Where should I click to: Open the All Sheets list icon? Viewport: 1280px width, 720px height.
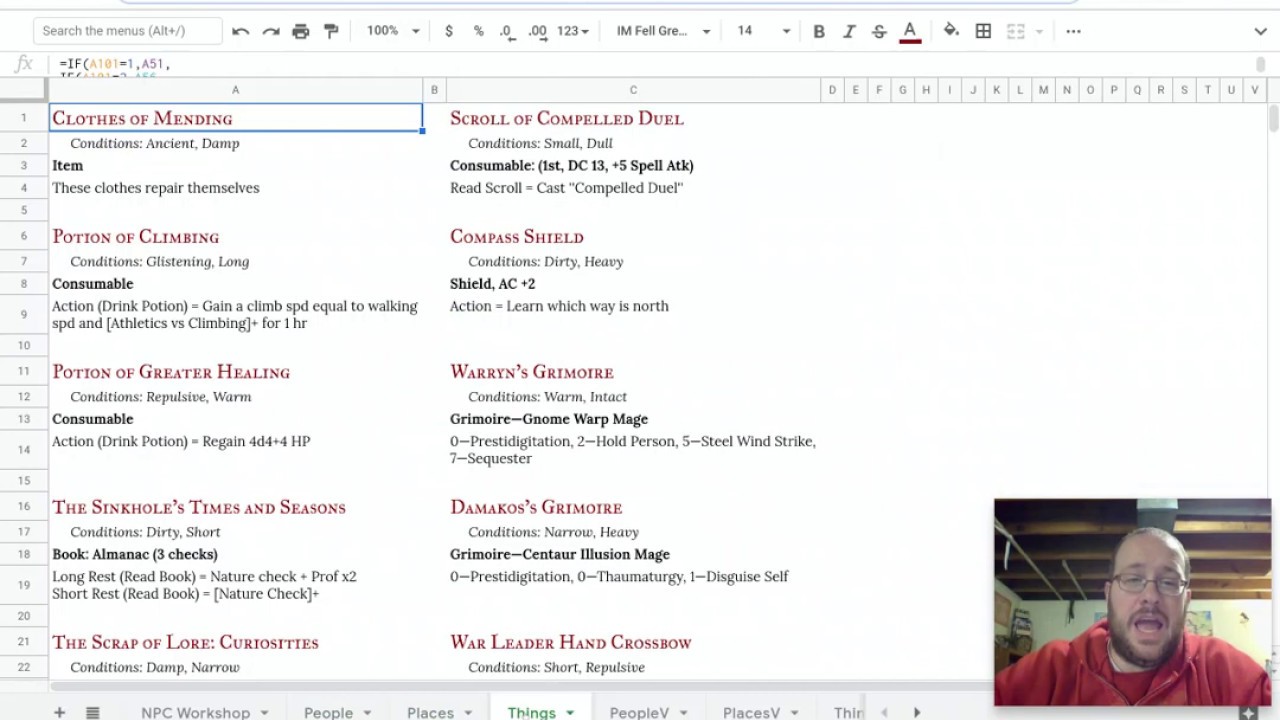point(92,712)
